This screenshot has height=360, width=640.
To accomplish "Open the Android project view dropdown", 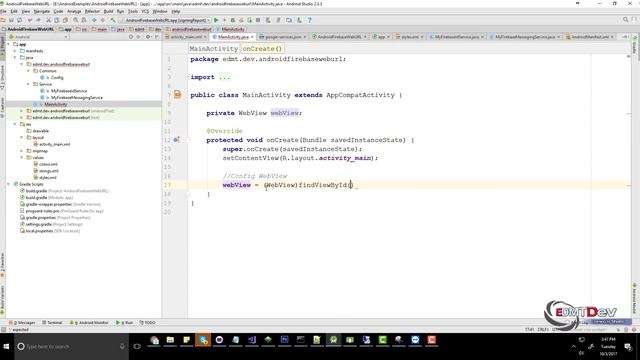I will coord(38,37).
